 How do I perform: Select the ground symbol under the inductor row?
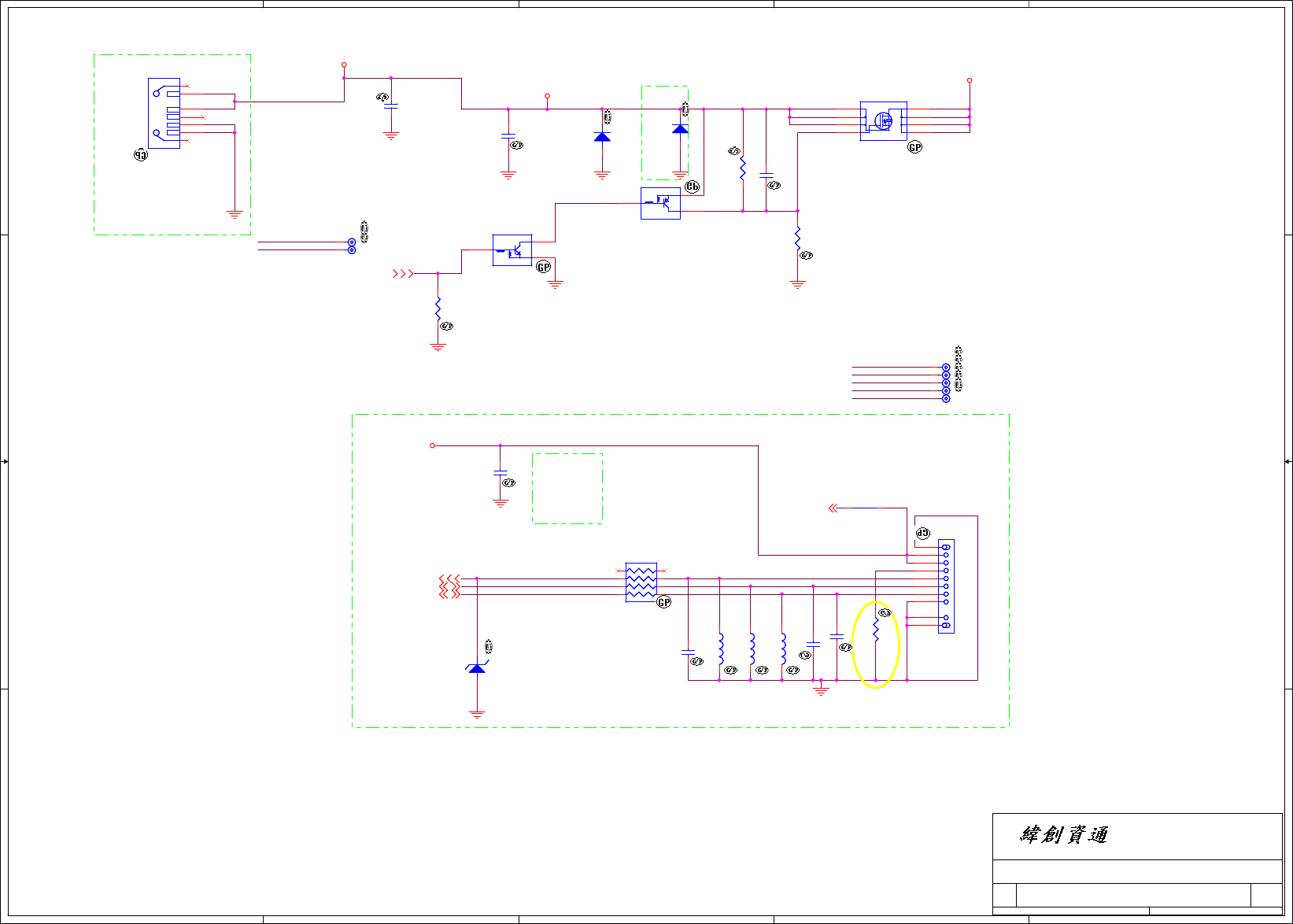pyautogui.click(x=821, y=690)
